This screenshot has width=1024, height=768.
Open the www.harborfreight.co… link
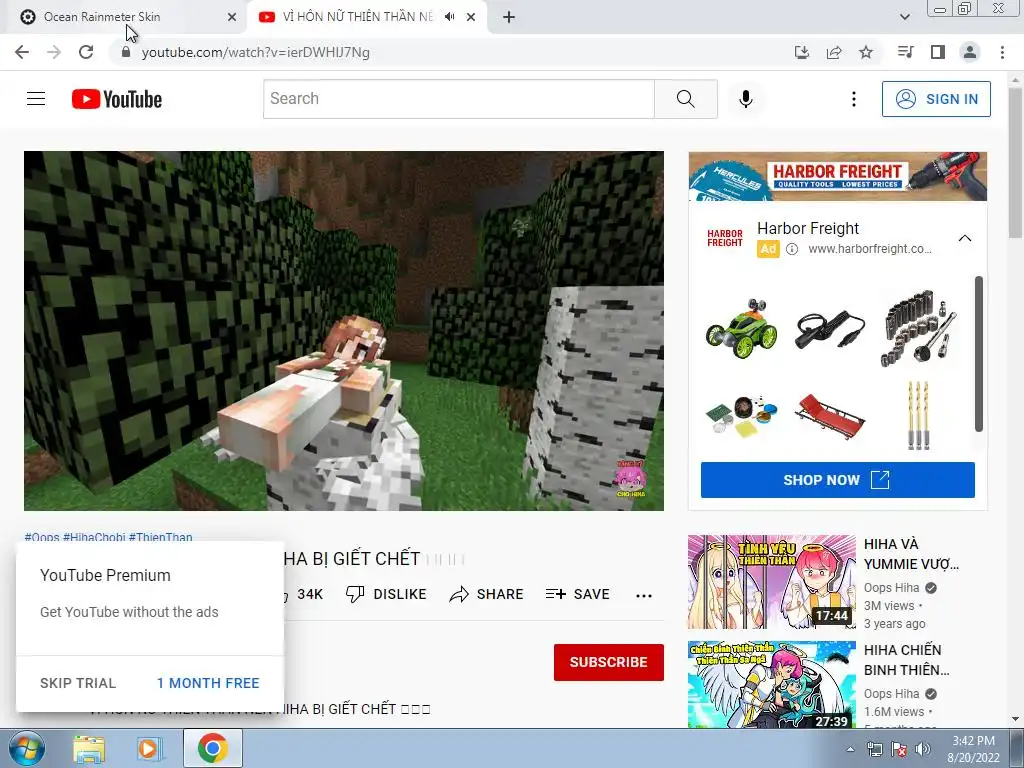coord(870,249)
